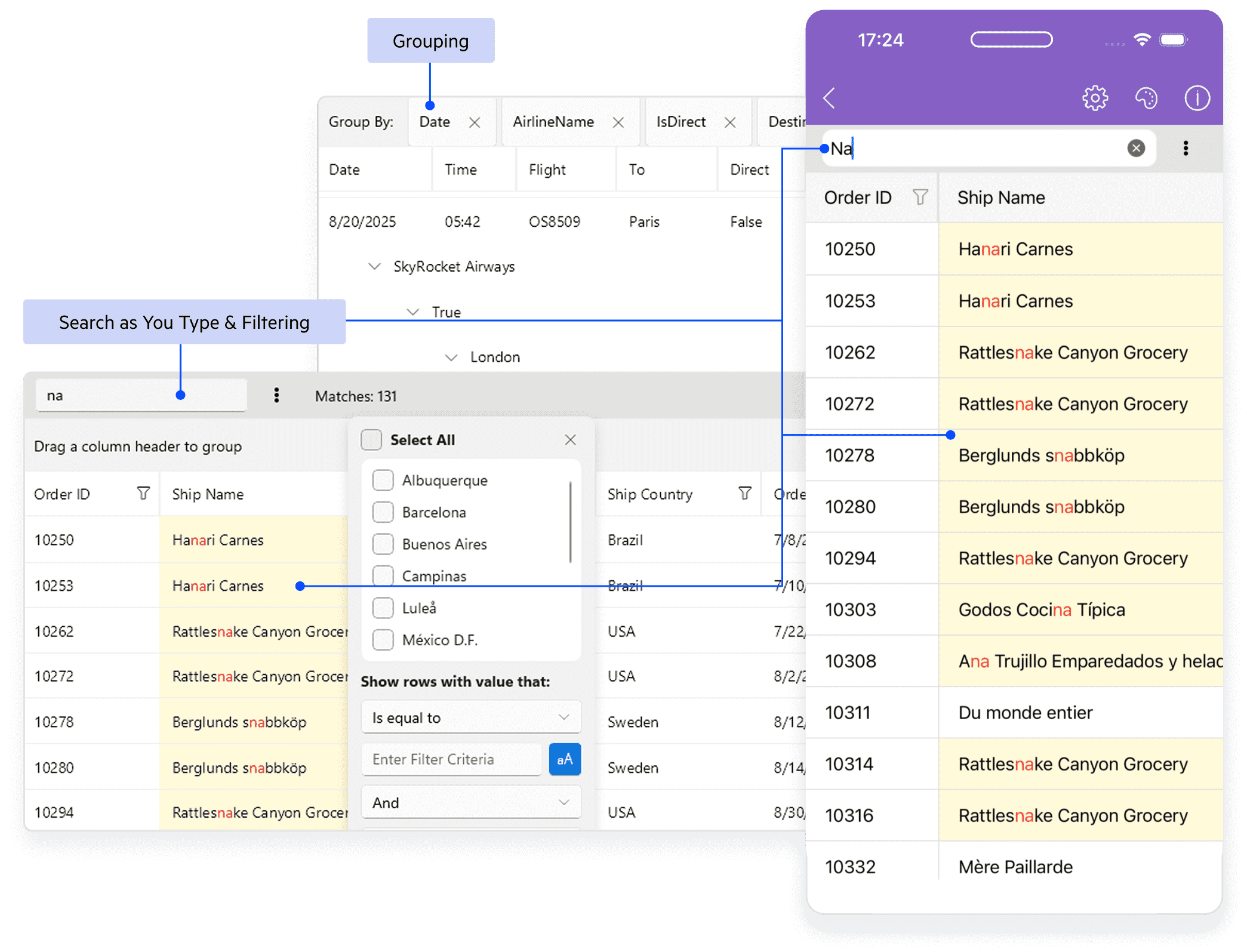
Task: Remove the IsDirect grouping chip
Action: [731, 122]
